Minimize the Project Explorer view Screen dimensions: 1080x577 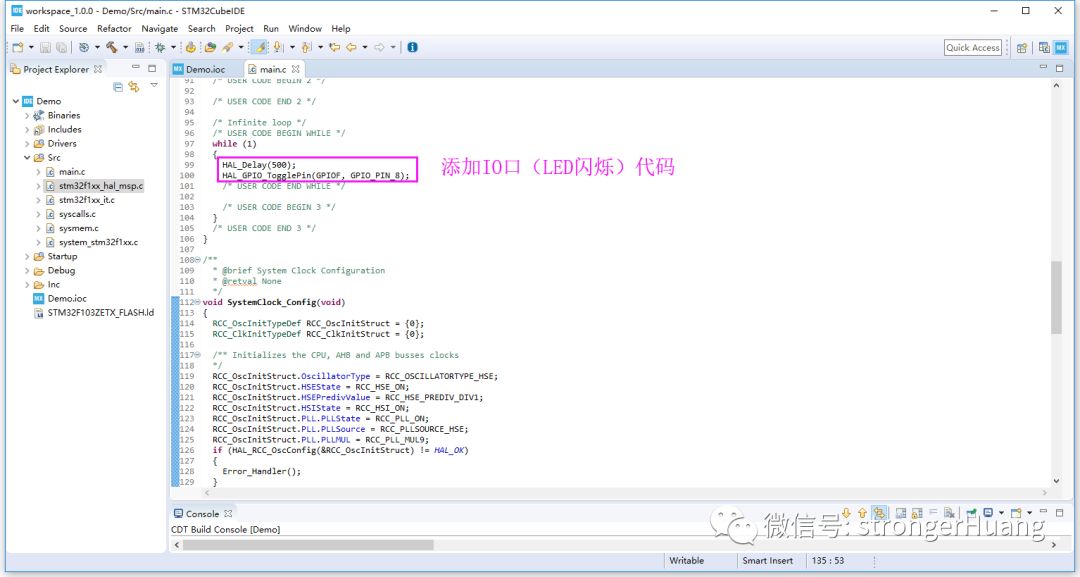pos(136,67)
